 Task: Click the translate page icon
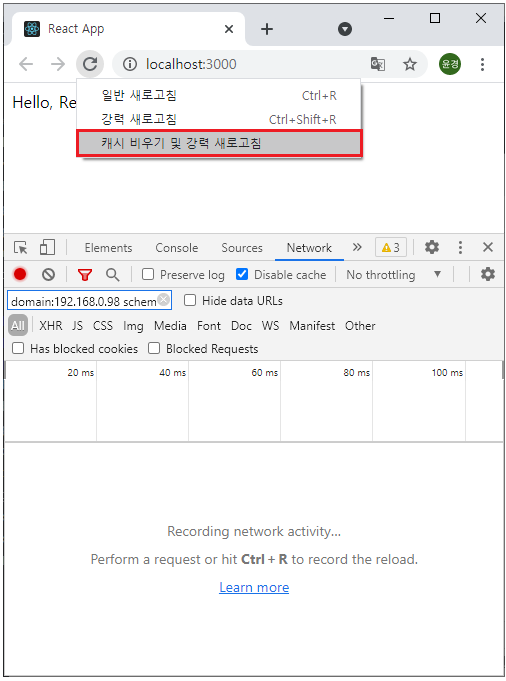tap(377, 64)
